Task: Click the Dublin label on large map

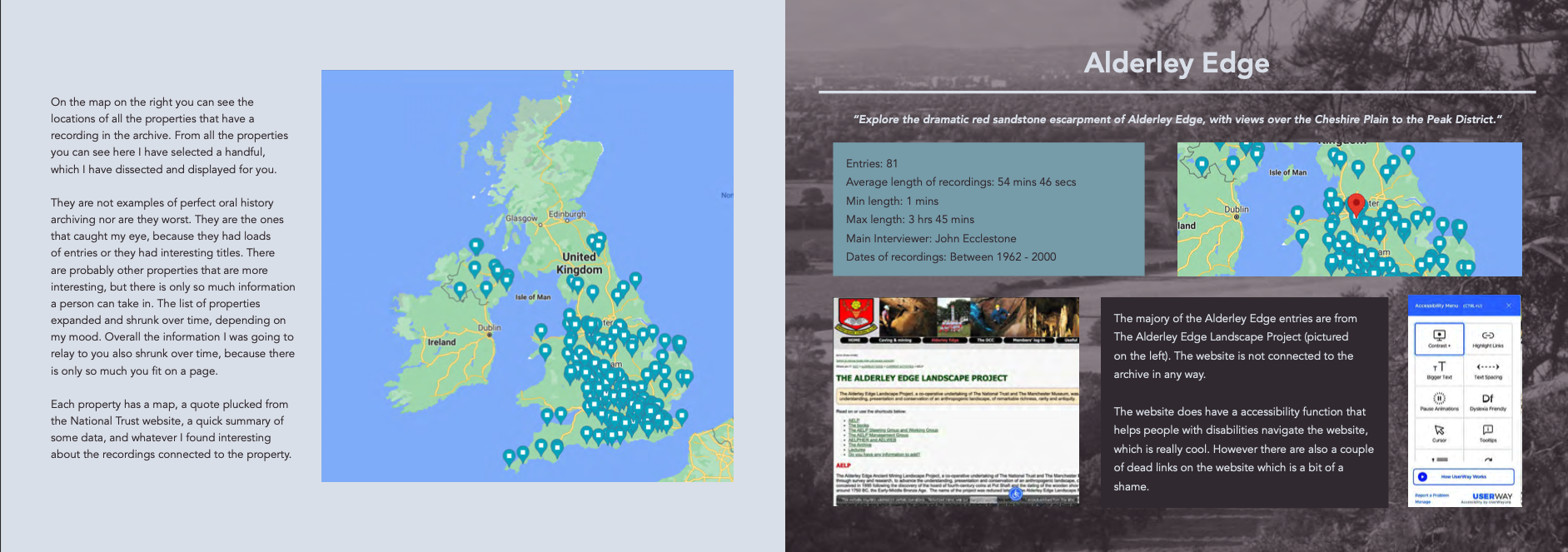Action: 489,328
